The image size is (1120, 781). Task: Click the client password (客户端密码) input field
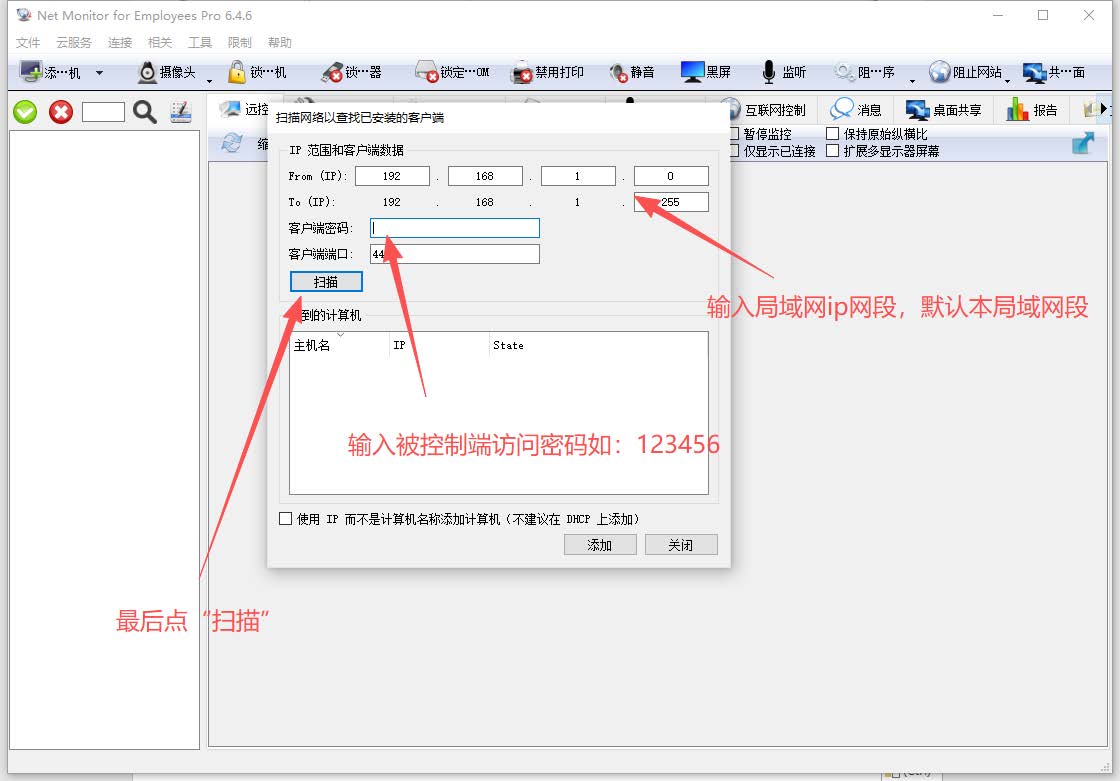pos(455,228)
